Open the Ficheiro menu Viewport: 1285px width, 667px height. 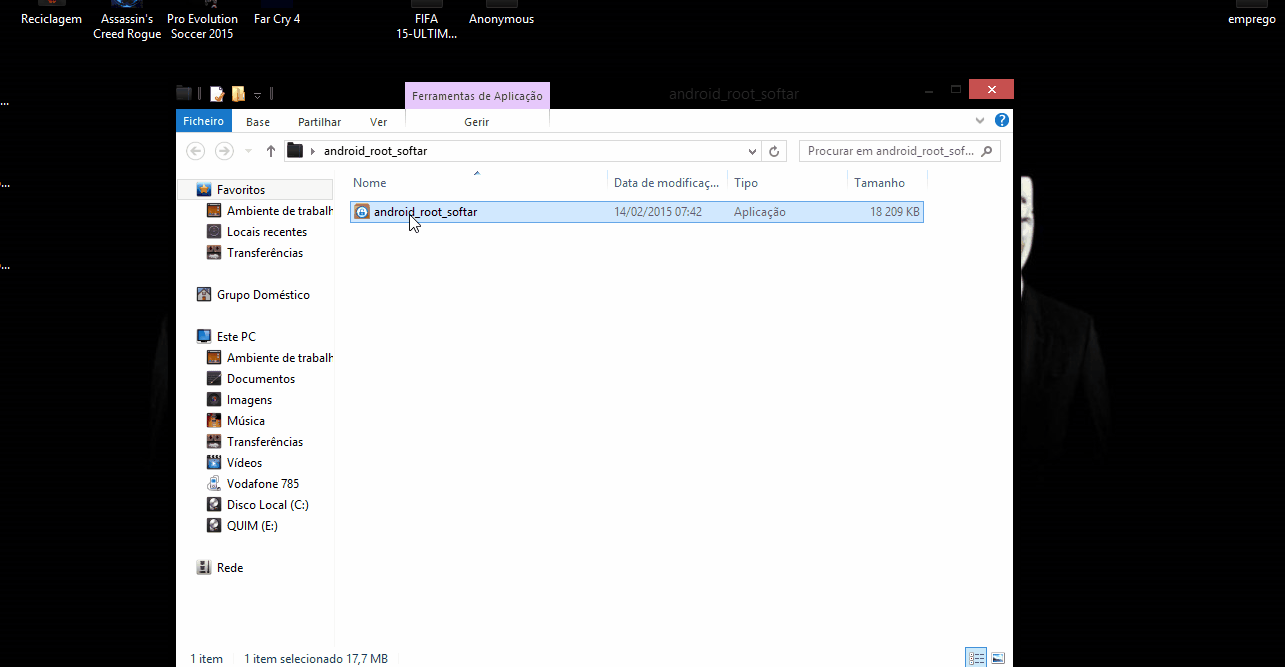204,121
